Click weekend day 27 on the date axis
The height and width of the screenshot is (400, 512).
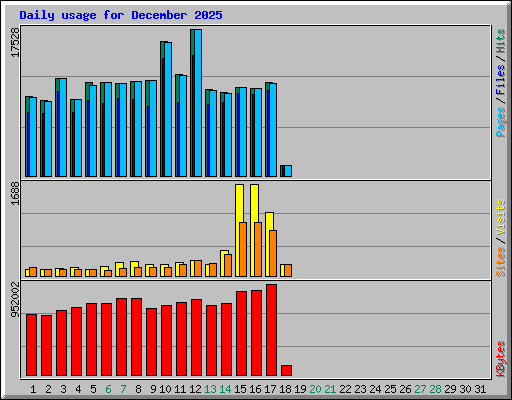pyautogui.click(x=421, y=389)
